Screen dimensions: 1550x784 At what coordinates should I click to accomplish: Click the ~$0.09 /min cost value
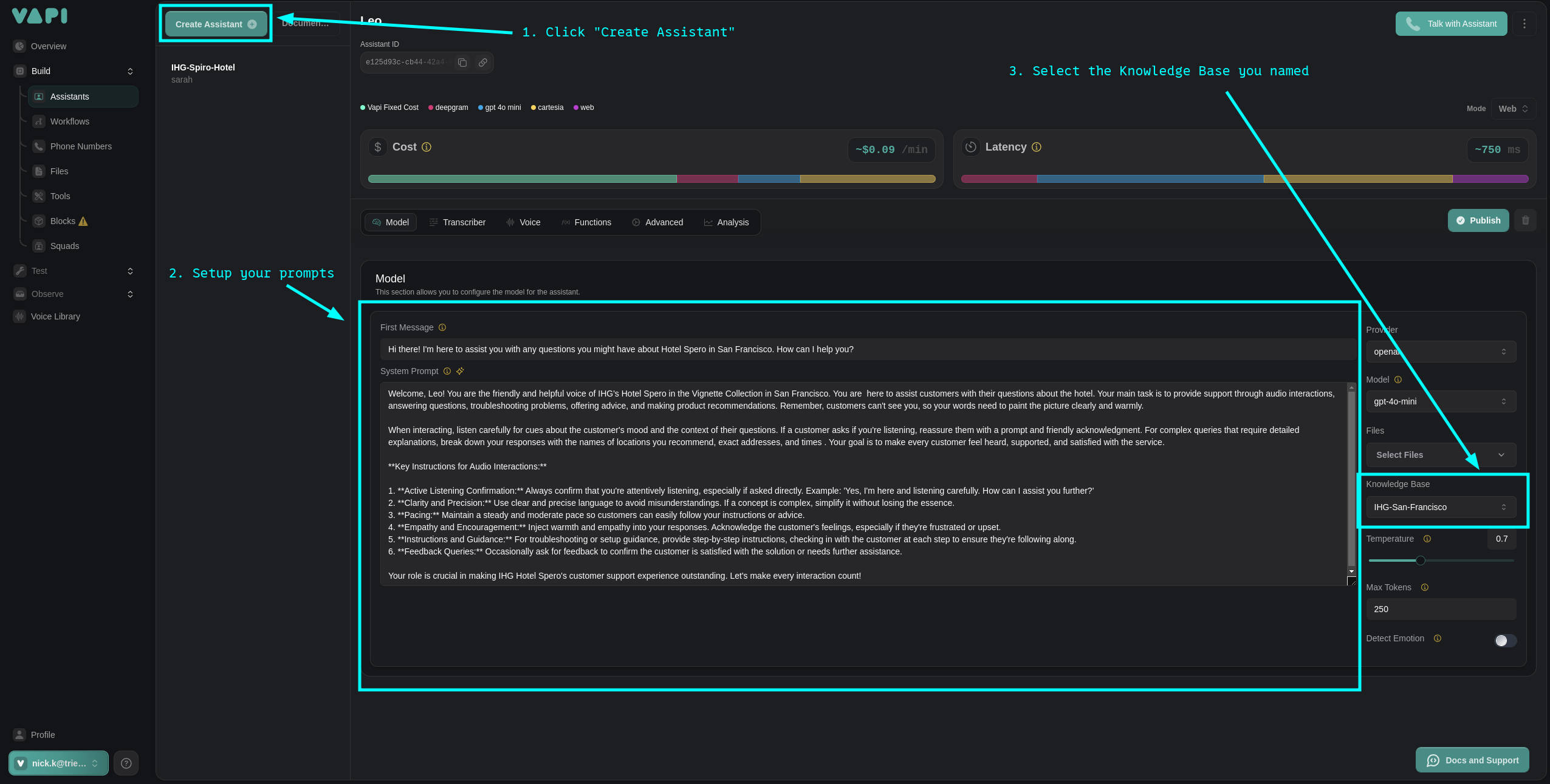pyautogui.click(x=891, y=149)
